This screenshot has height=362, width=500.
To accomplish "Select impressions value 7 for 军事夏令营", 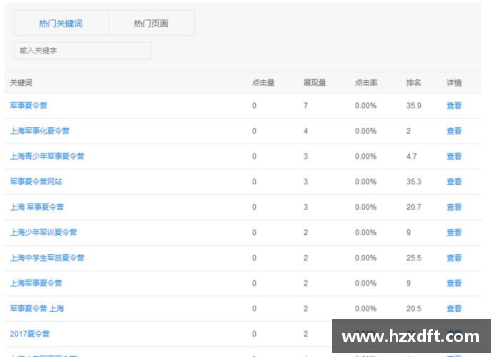I will pos(306,106).
